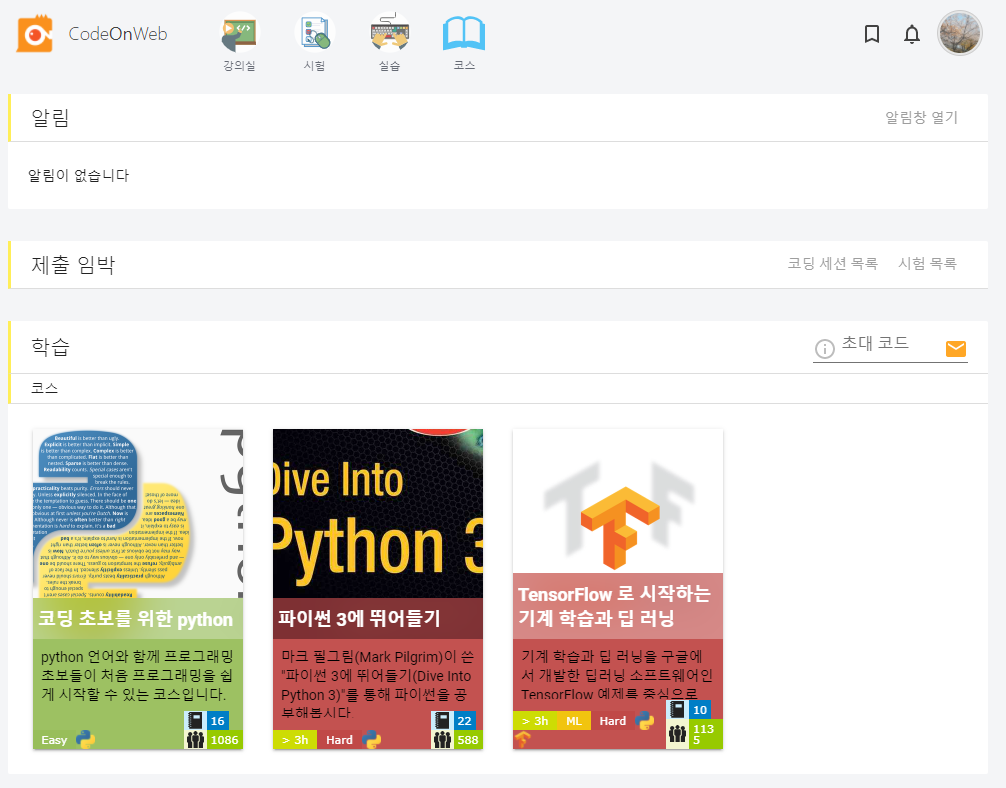Click 10 lesson count badge
This screenshot has height=788, width=1006.
(x=700, y=710)
